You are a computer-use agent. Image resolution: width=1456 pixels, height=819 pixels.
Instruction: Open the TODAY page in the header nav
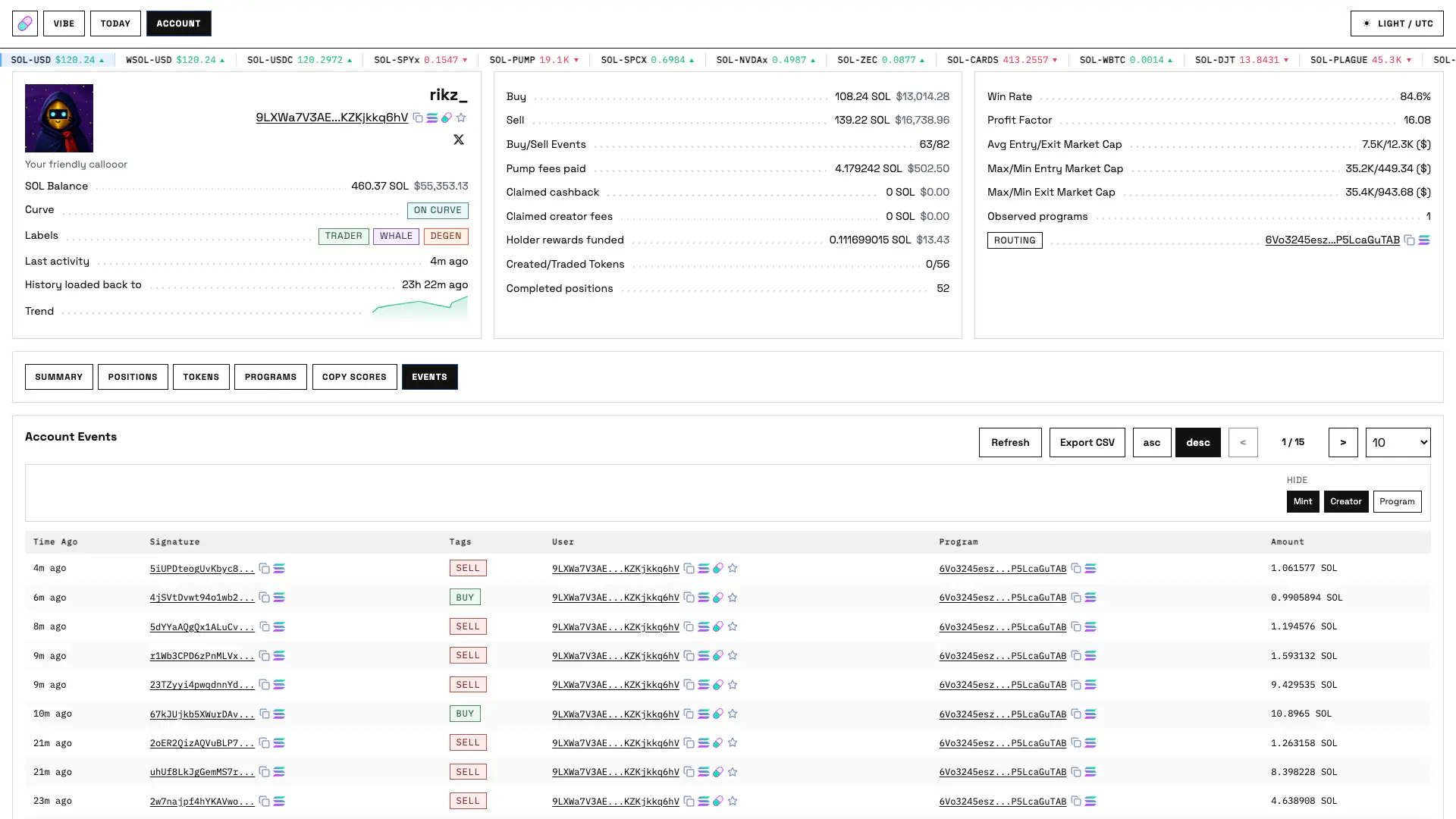click(x=115, y=24)
